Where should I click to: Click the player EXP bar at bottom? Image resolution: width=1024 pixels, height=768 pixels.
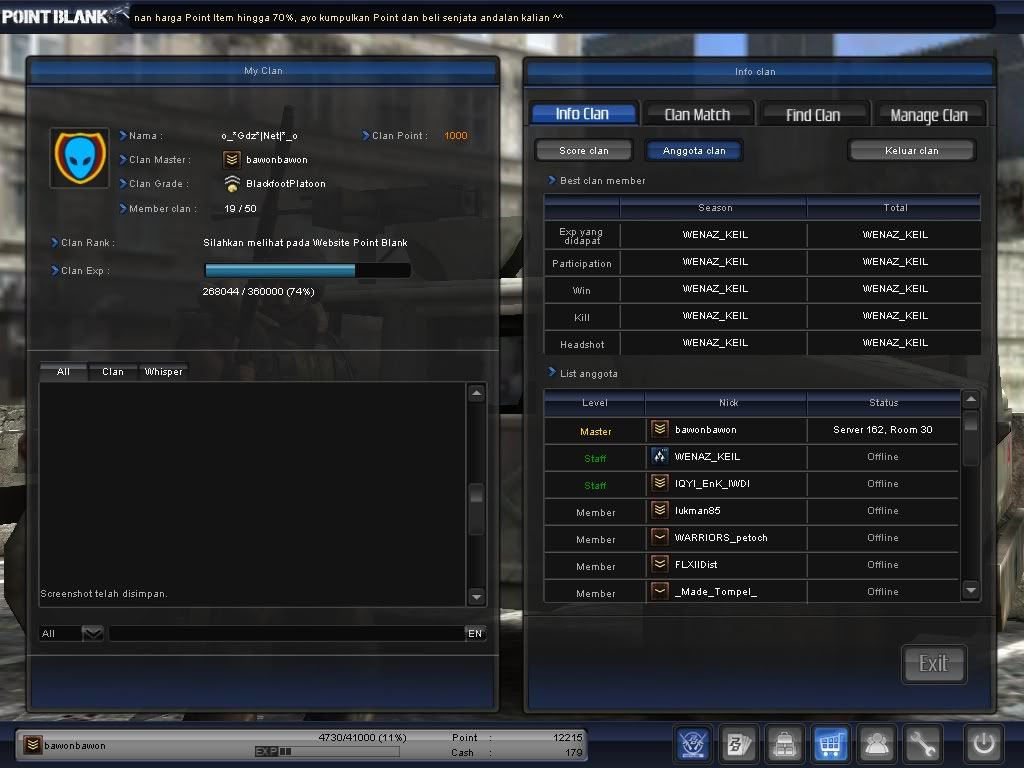pyautogui.click(x=327, y=751)
